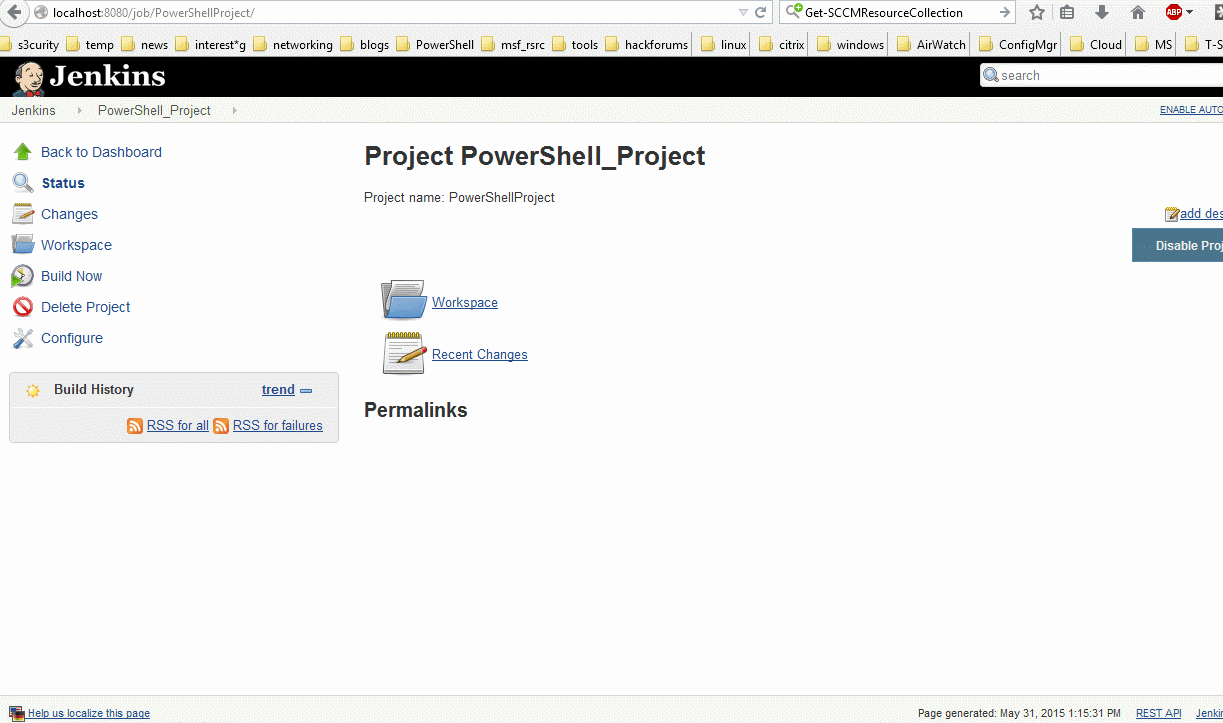Open the PowerShell bookmark folder

tap(435, 44)
